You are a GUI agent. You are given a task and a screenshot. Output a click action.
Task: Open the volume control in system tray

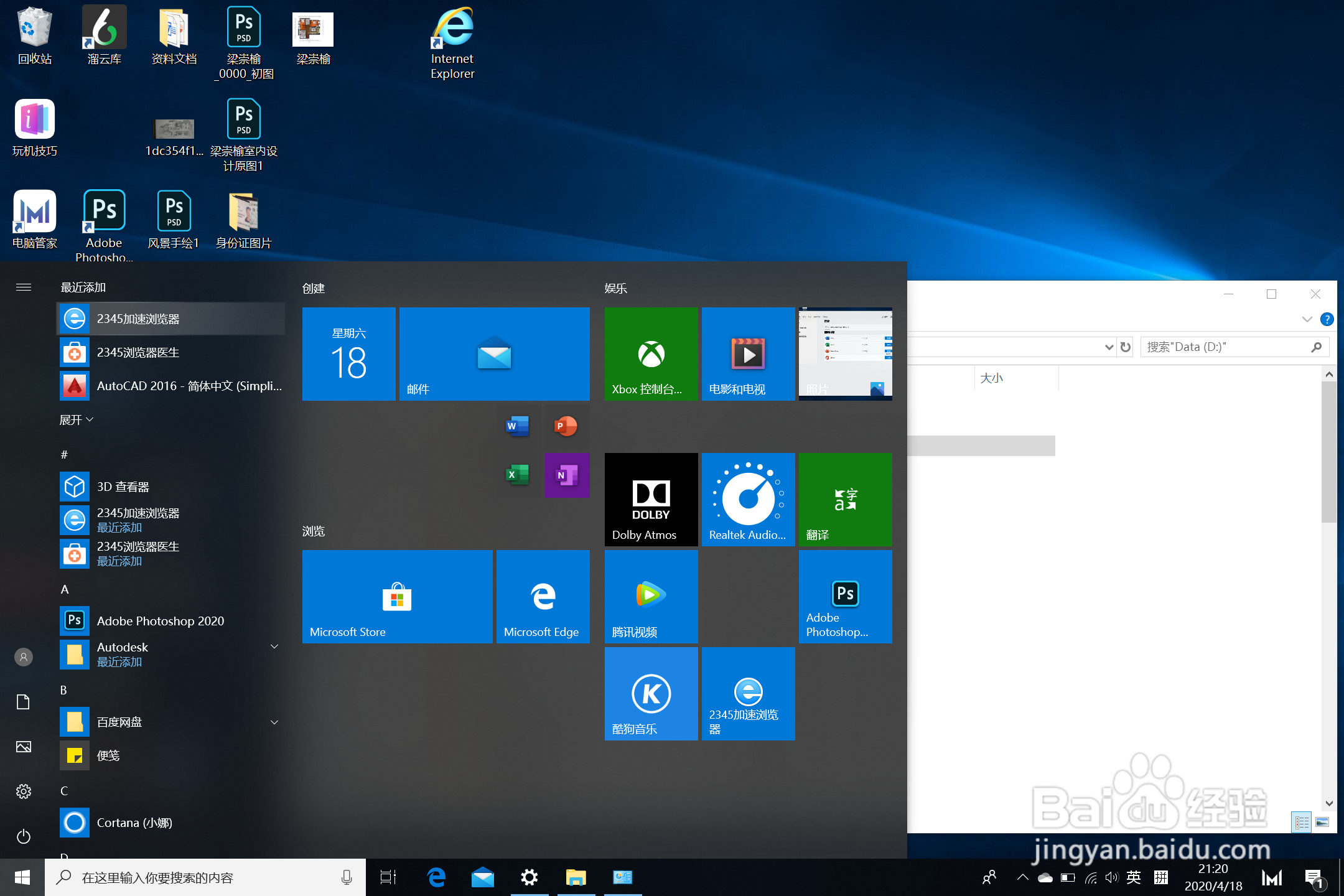pyautogui.click(x=1112, y=877)
